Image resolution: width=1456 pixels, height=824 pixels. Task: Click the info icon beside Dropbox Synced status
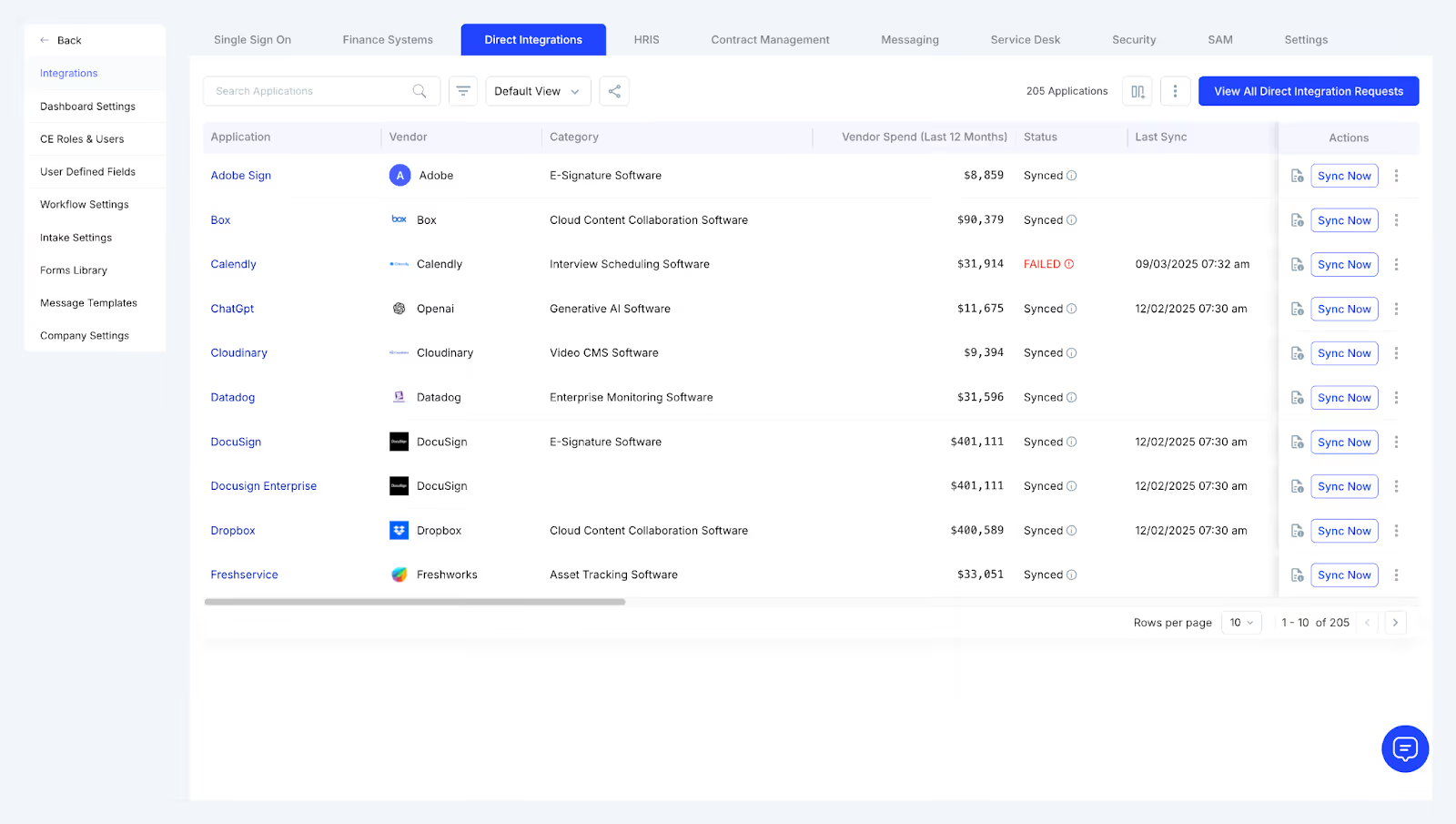1071,531
